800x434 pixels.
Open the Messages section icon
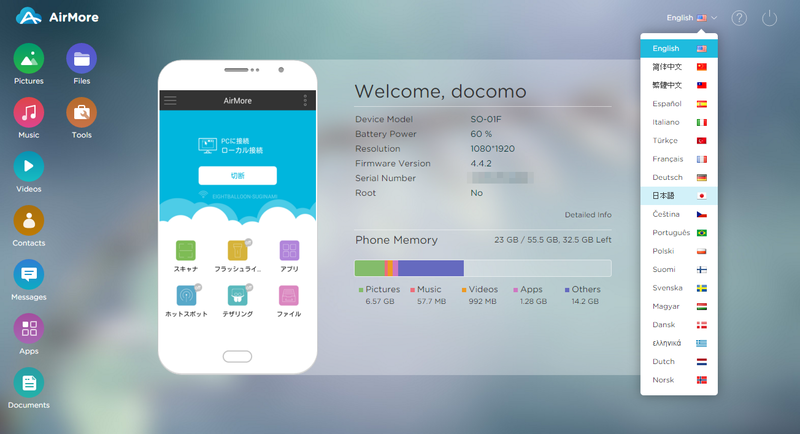(x=29, y=275)
